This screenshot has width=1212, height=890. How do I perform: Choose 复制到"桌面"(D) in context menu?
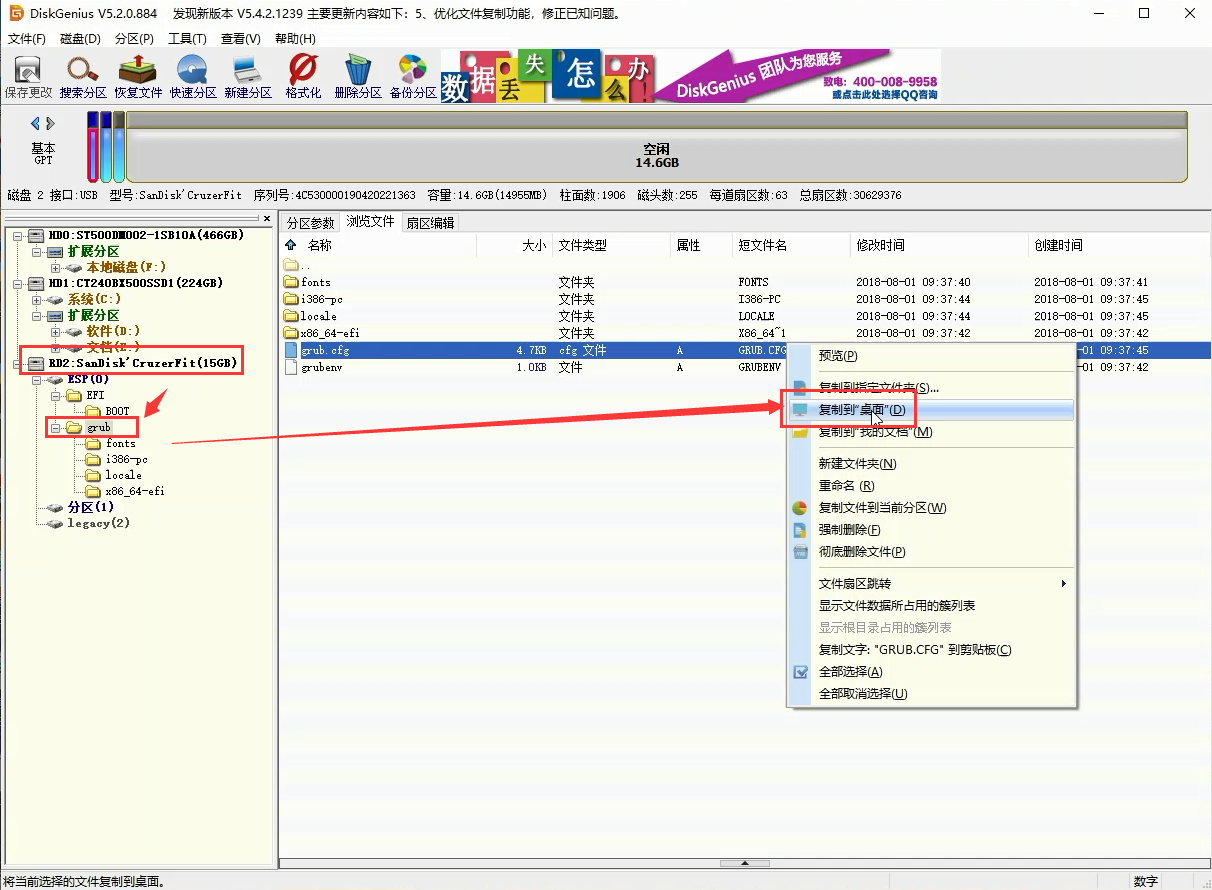tap(931, 410)
